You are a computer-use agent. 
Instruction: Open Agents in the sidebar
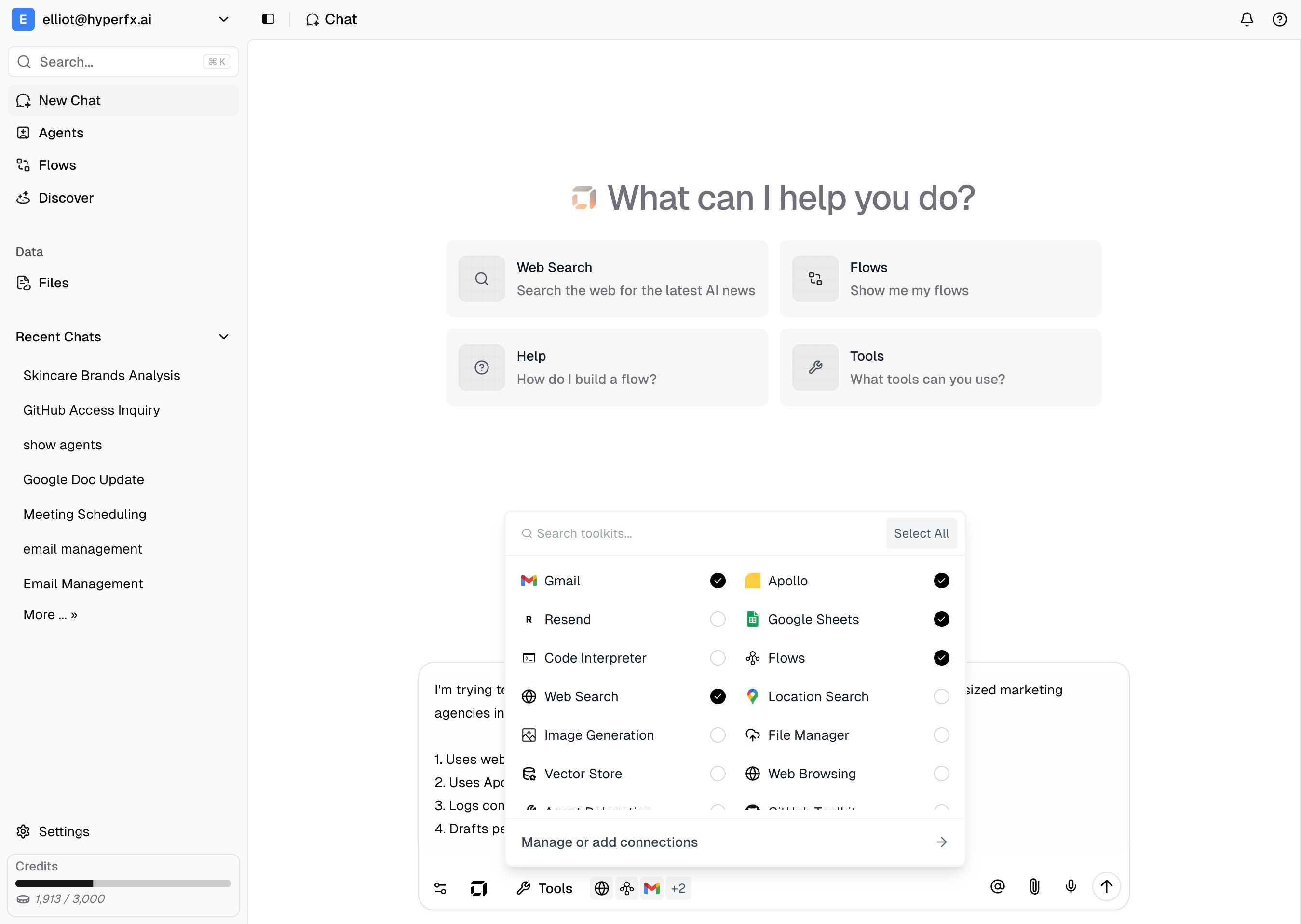[x=61, y=133]
